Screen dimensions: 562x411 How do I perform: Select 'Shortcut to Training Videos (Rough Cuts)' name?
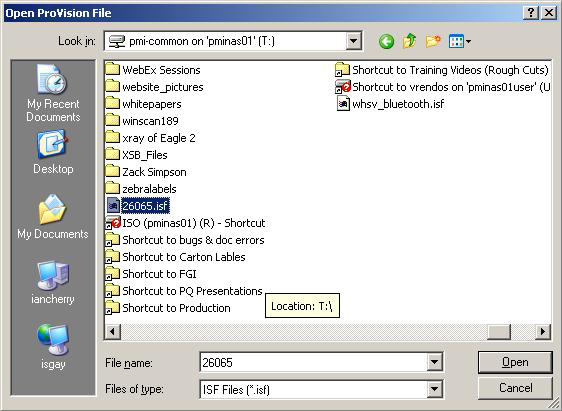(450, 70)
